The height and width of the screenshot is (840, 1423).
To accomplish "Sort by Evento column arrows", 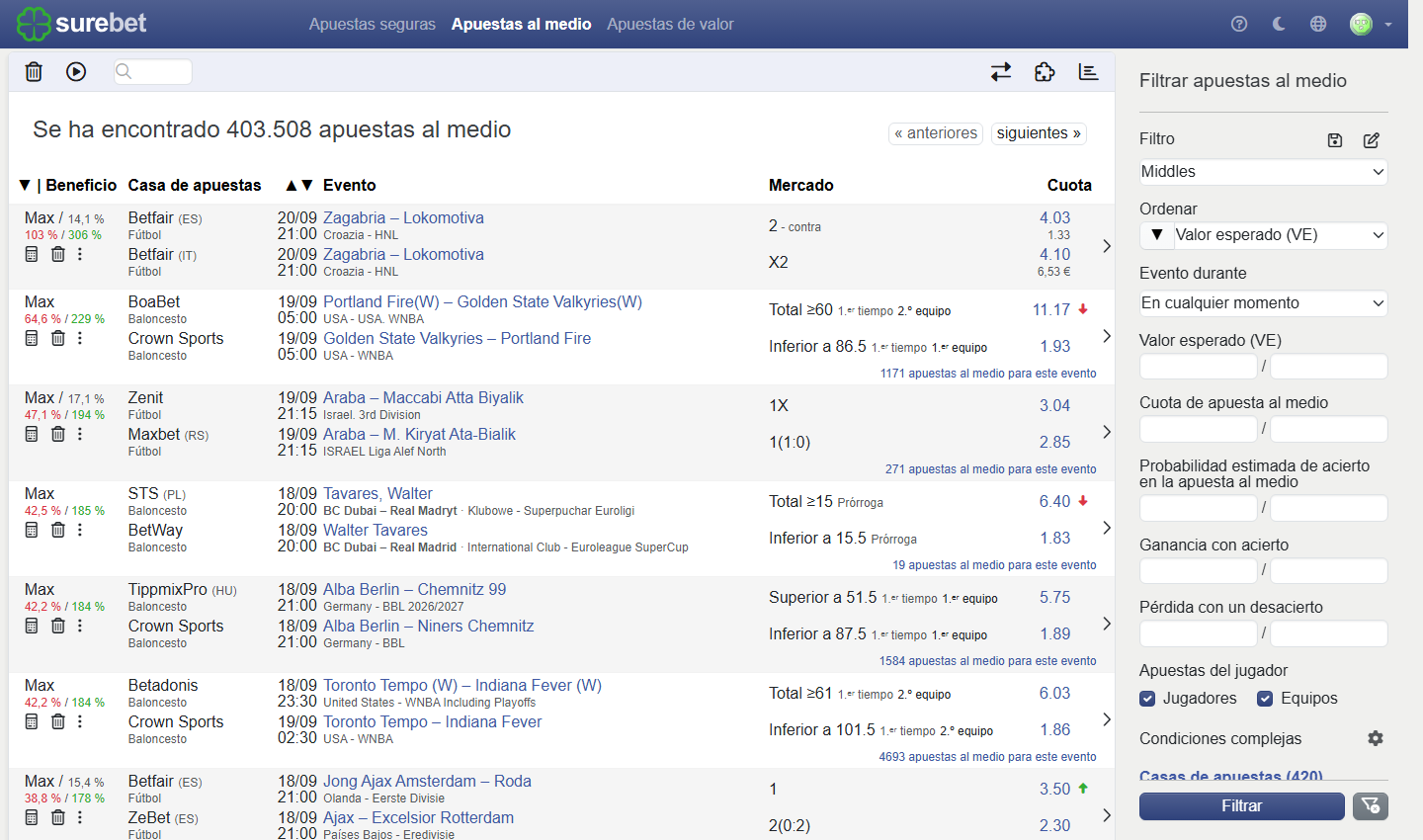I will coord(299,185).
